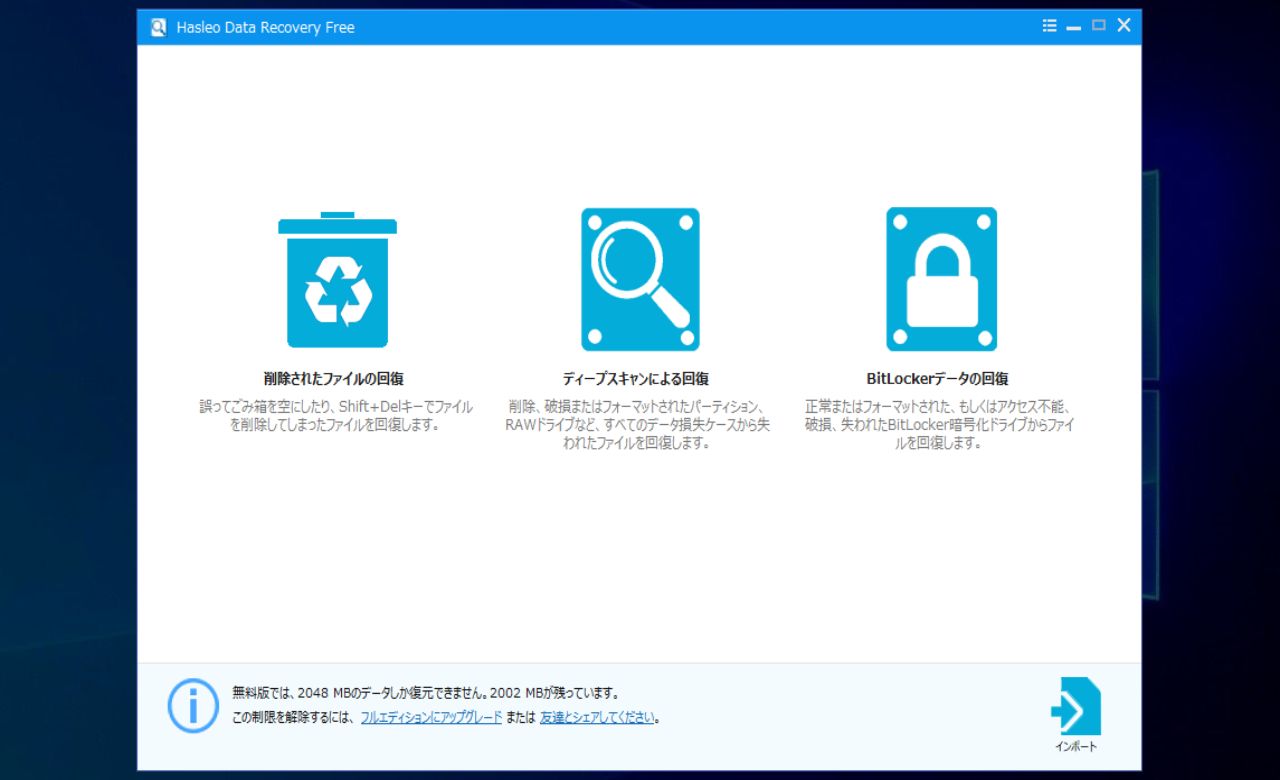
Task: Click the BitLocker recovery description paragraph
Action: pos(939,425)
